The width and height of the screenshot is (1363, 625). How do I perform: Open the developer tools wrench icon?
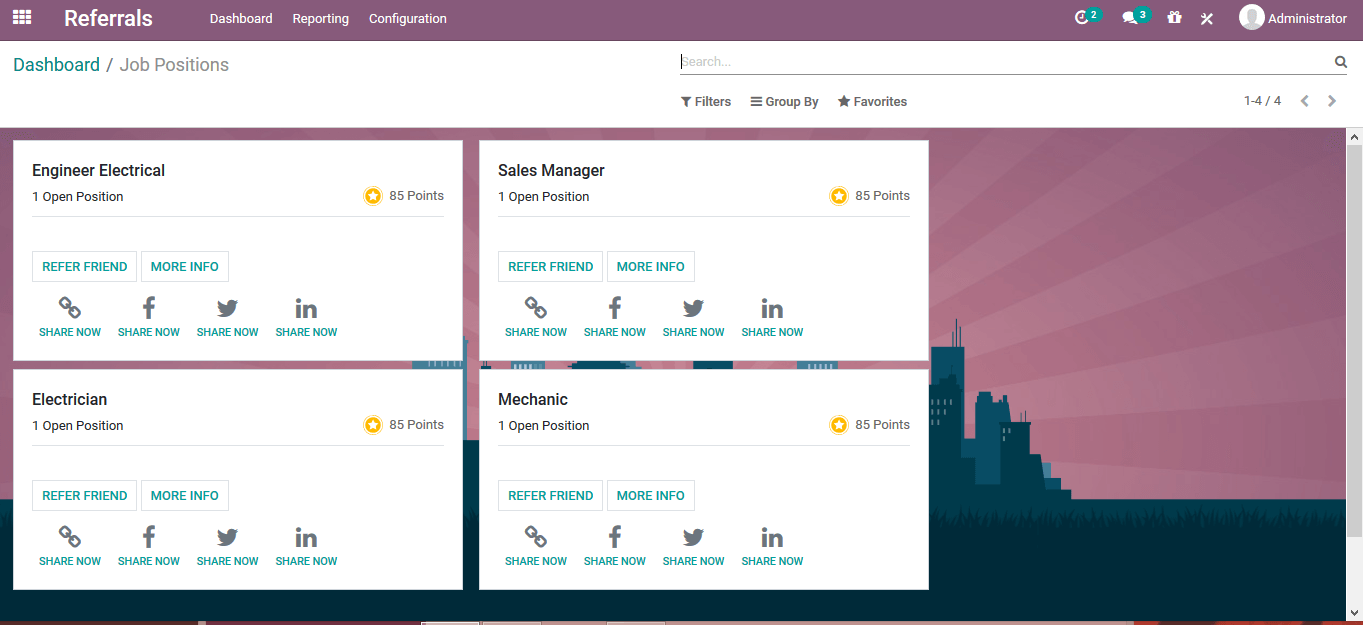coord(1207,18)
